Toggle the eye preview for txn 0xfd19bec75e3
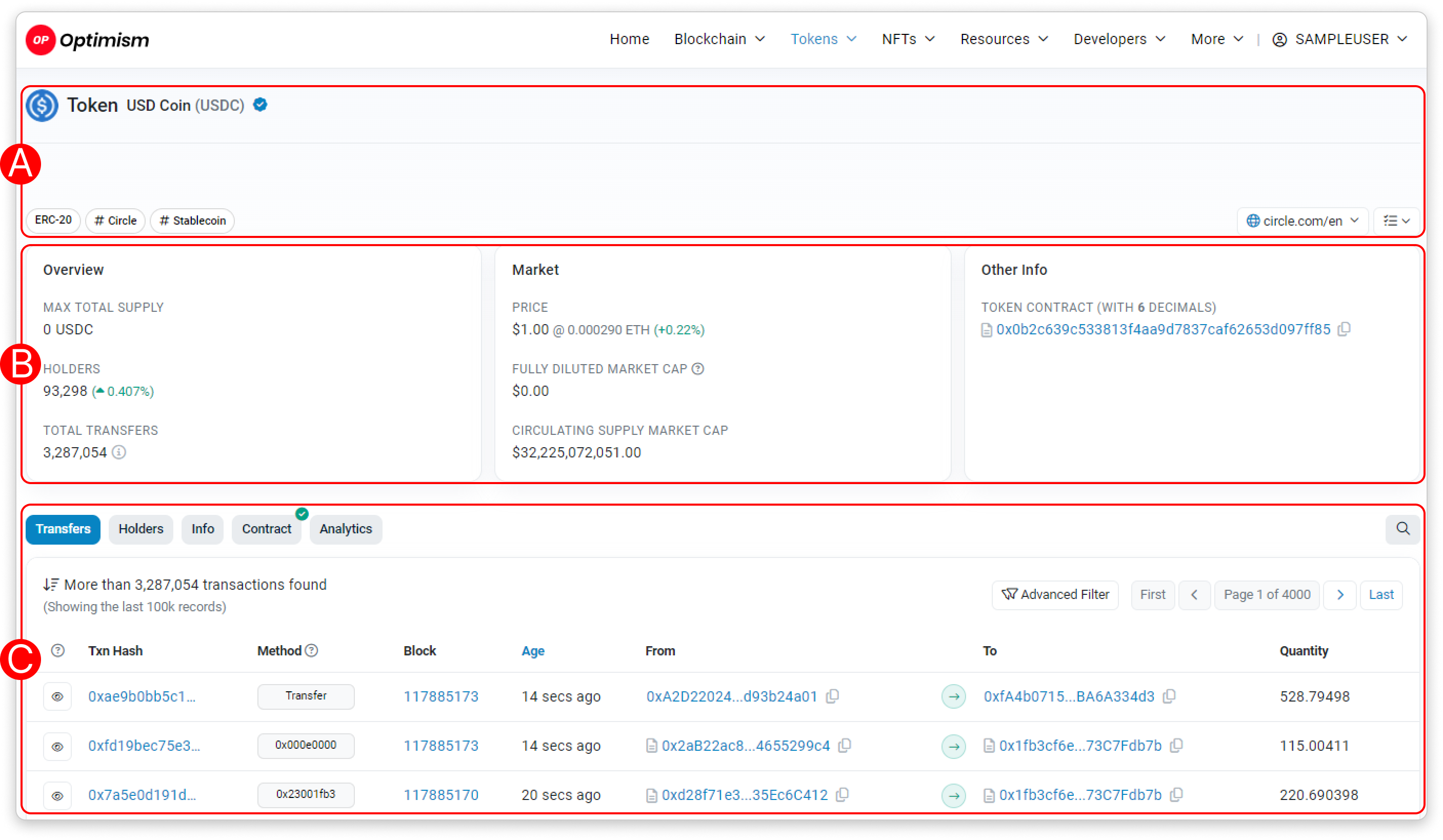Screen dimensions: 1443x840 57,746
